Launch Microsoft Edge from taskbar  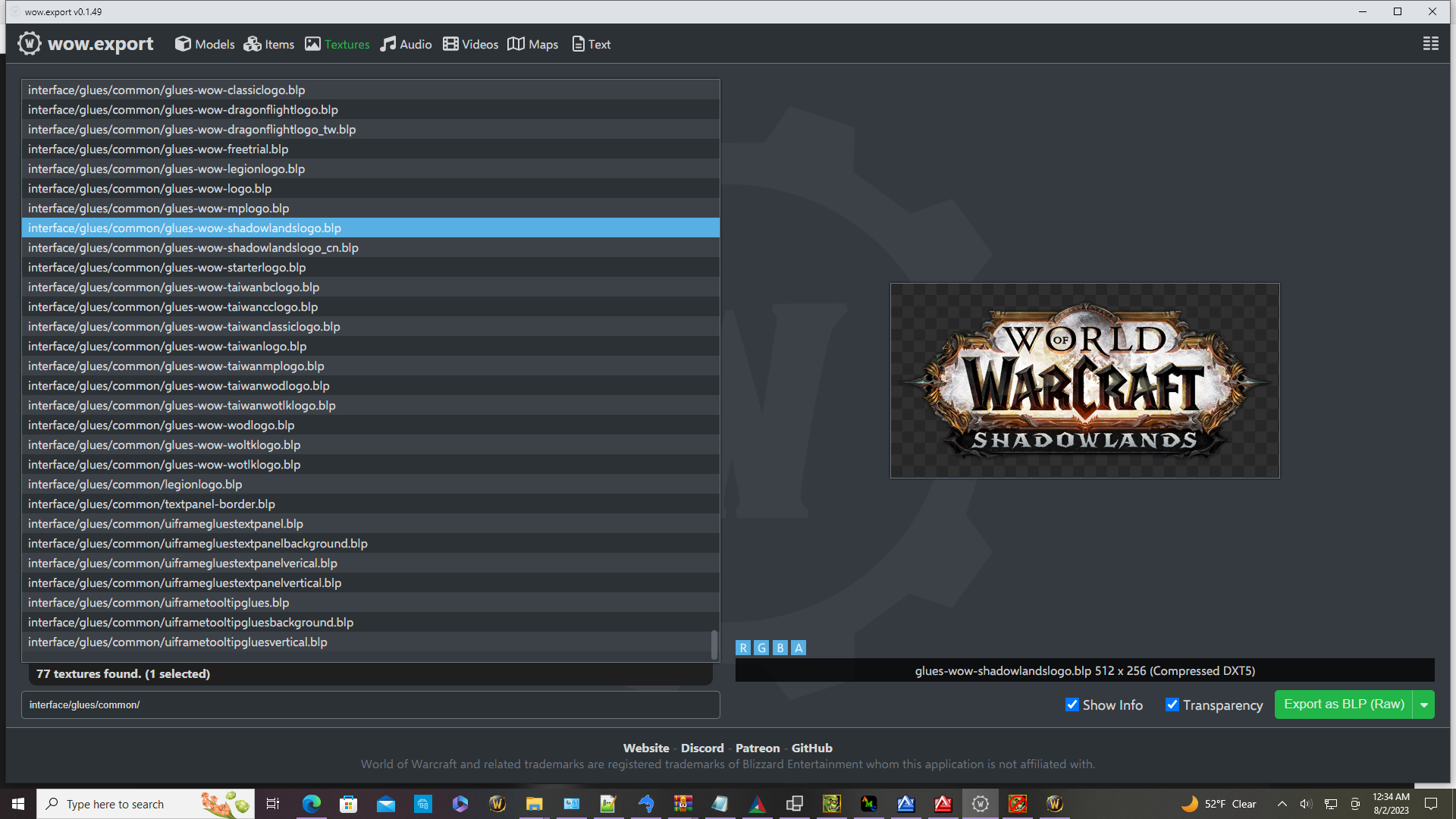tap(312, 804)
